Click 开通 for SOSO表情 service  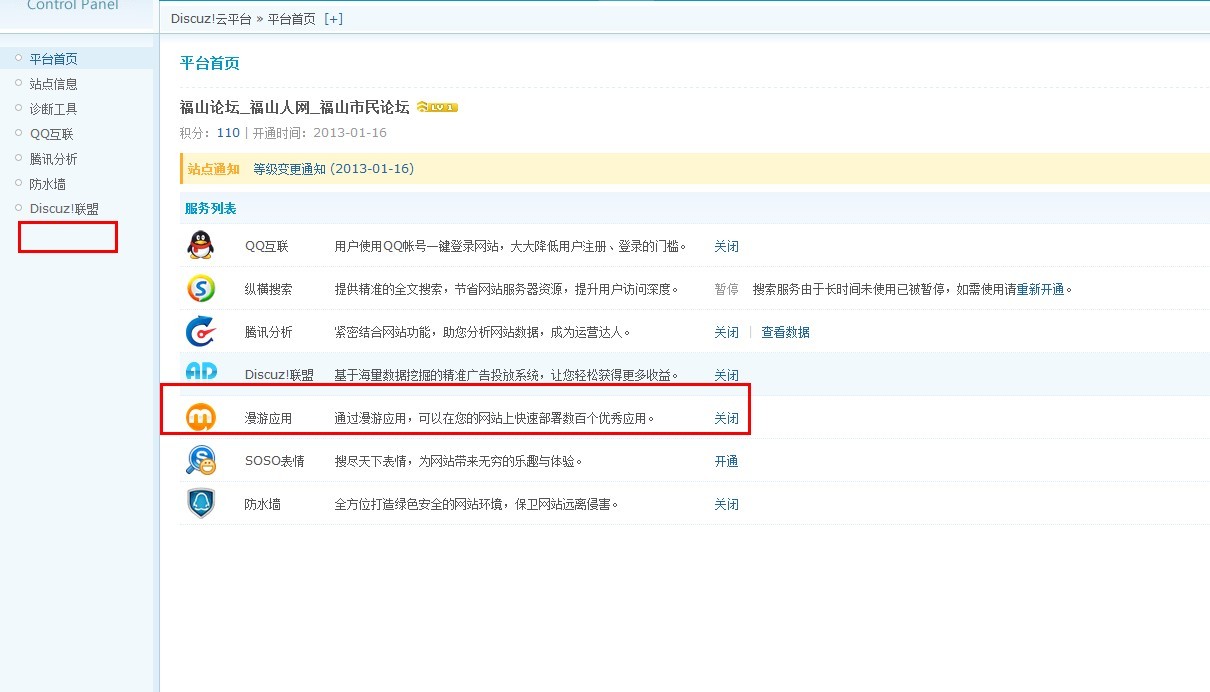[x=726, y=461]
